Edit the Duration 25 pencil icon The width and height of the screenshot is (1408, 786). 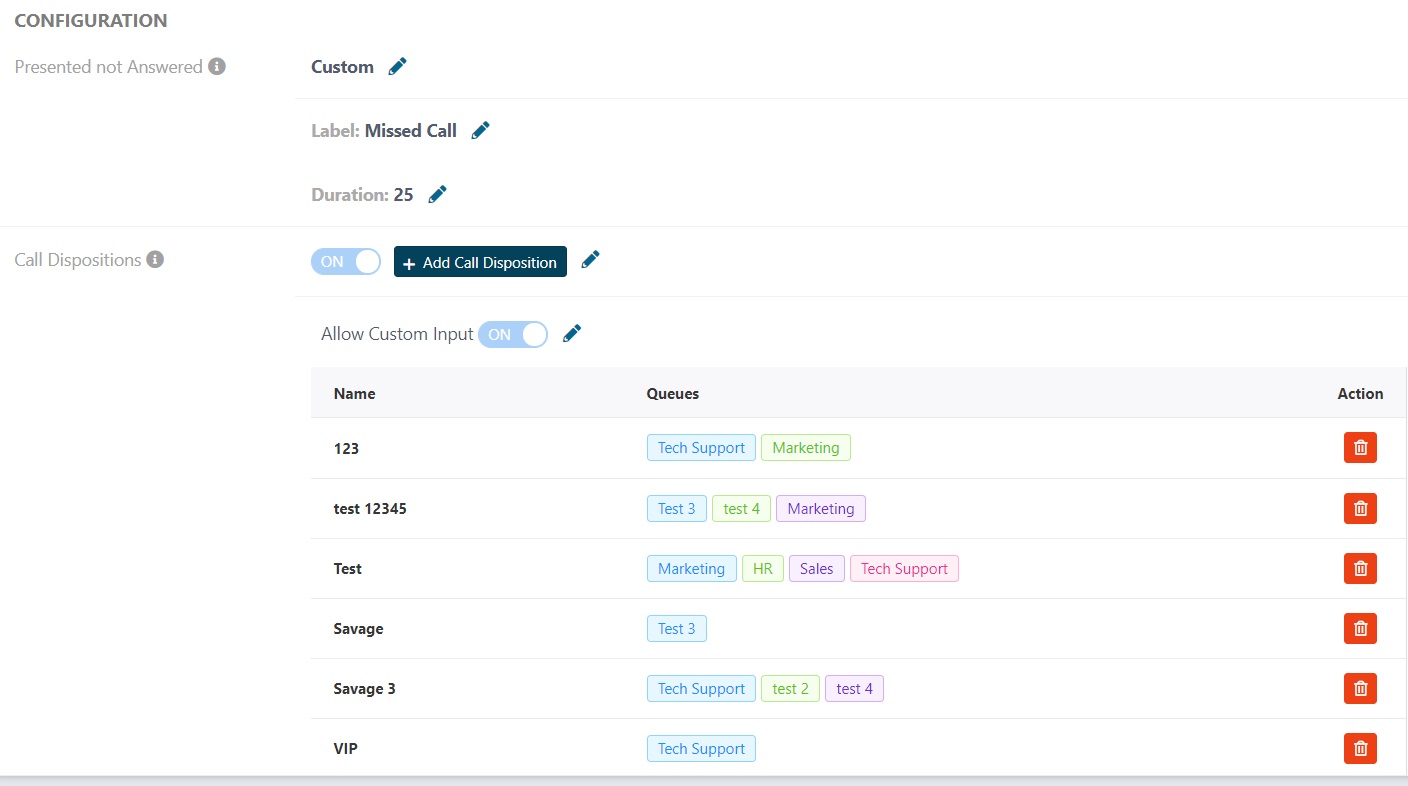437,195
